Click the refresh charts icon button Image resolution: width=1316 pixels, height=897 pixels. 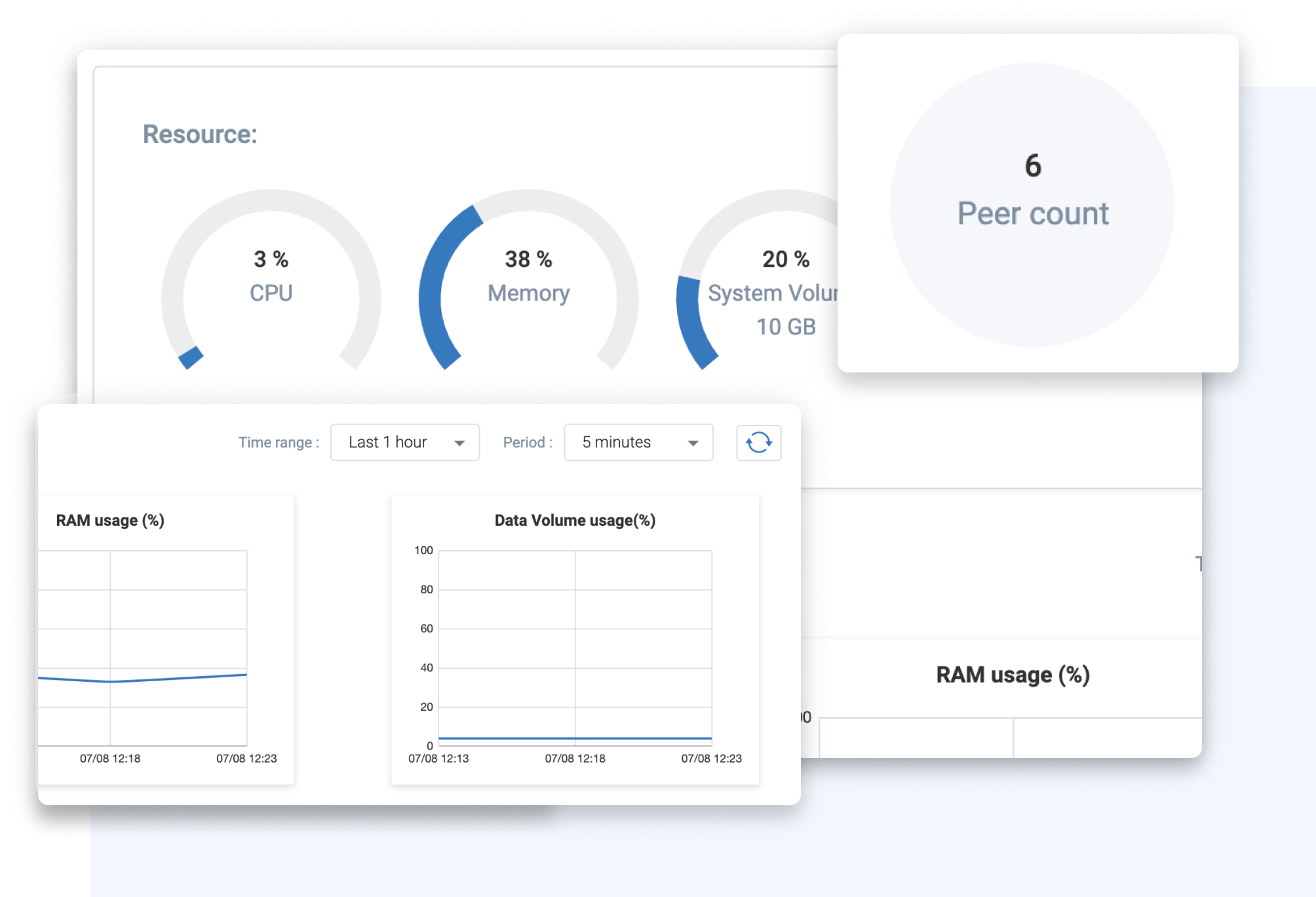pos(758,443)
